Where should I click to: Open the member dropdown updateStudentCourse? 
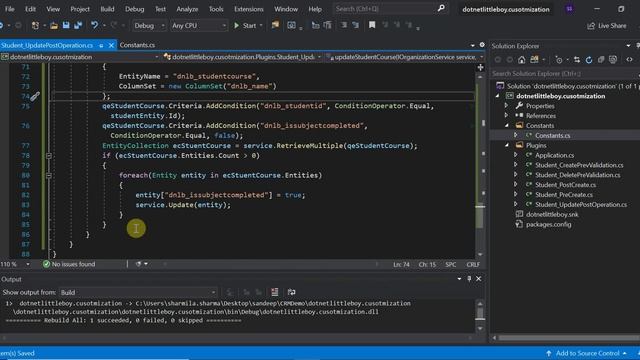pyautogui.click(x=405, y=57)
